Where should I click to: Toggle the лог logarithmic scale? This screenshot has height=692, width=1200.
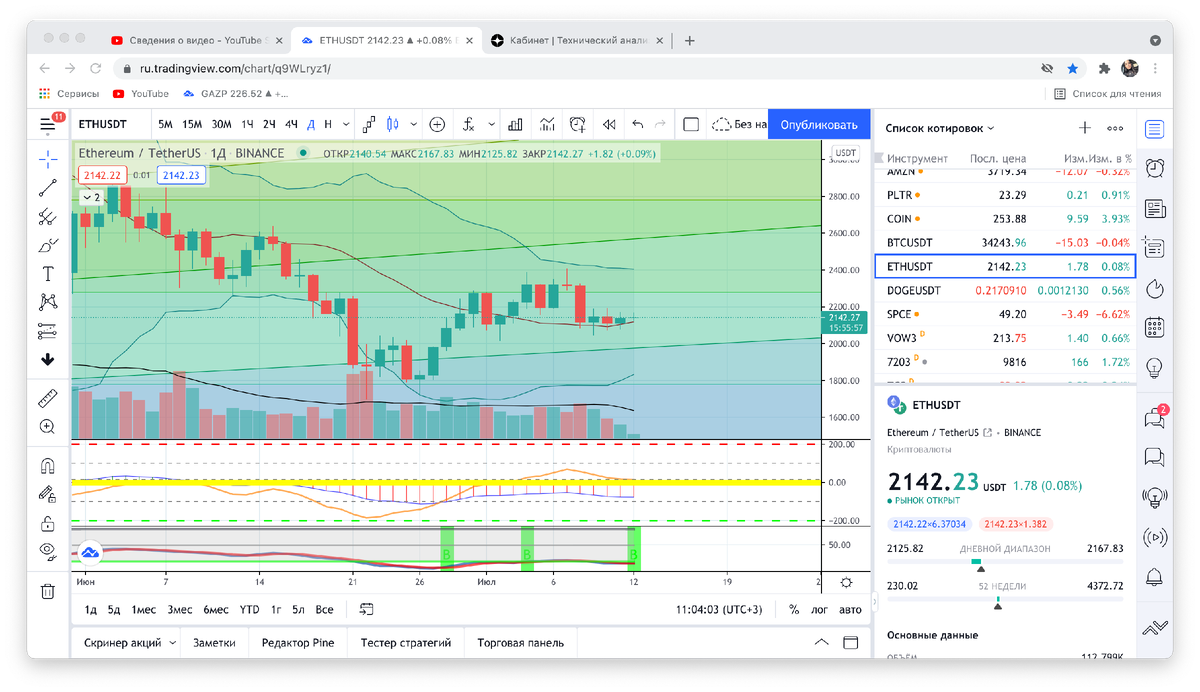pos(819,609)
